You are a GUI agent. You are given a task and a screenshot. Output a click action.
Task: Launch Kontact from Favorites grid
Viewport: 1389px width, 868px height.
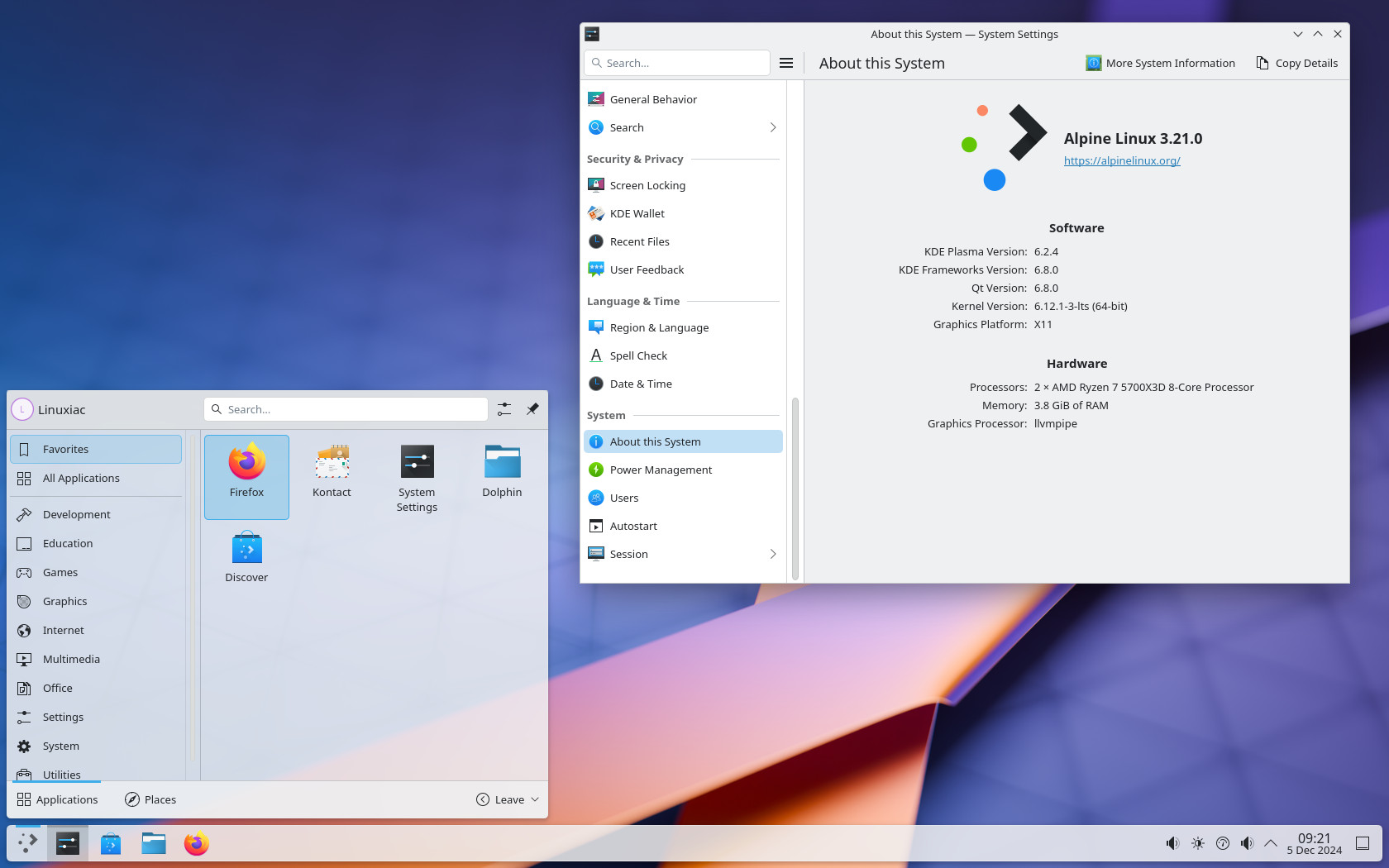coord(332,476)
